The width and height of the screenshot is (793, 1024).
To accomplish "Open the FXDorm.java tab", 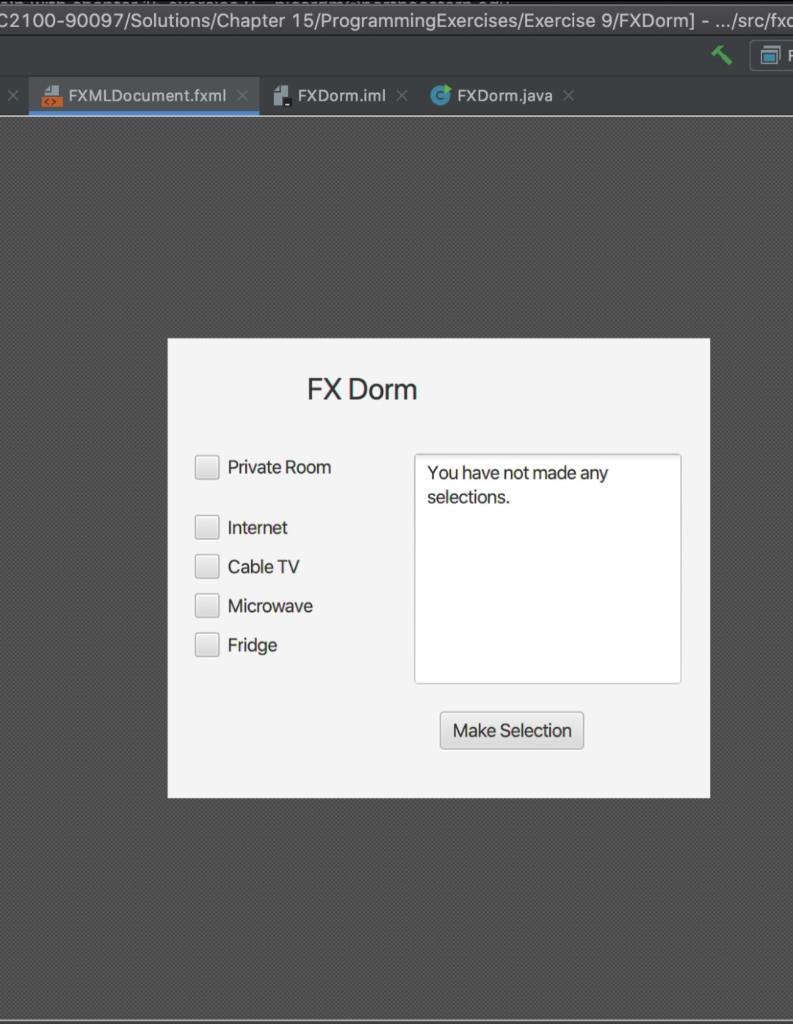I will click(x=502, y=96).
